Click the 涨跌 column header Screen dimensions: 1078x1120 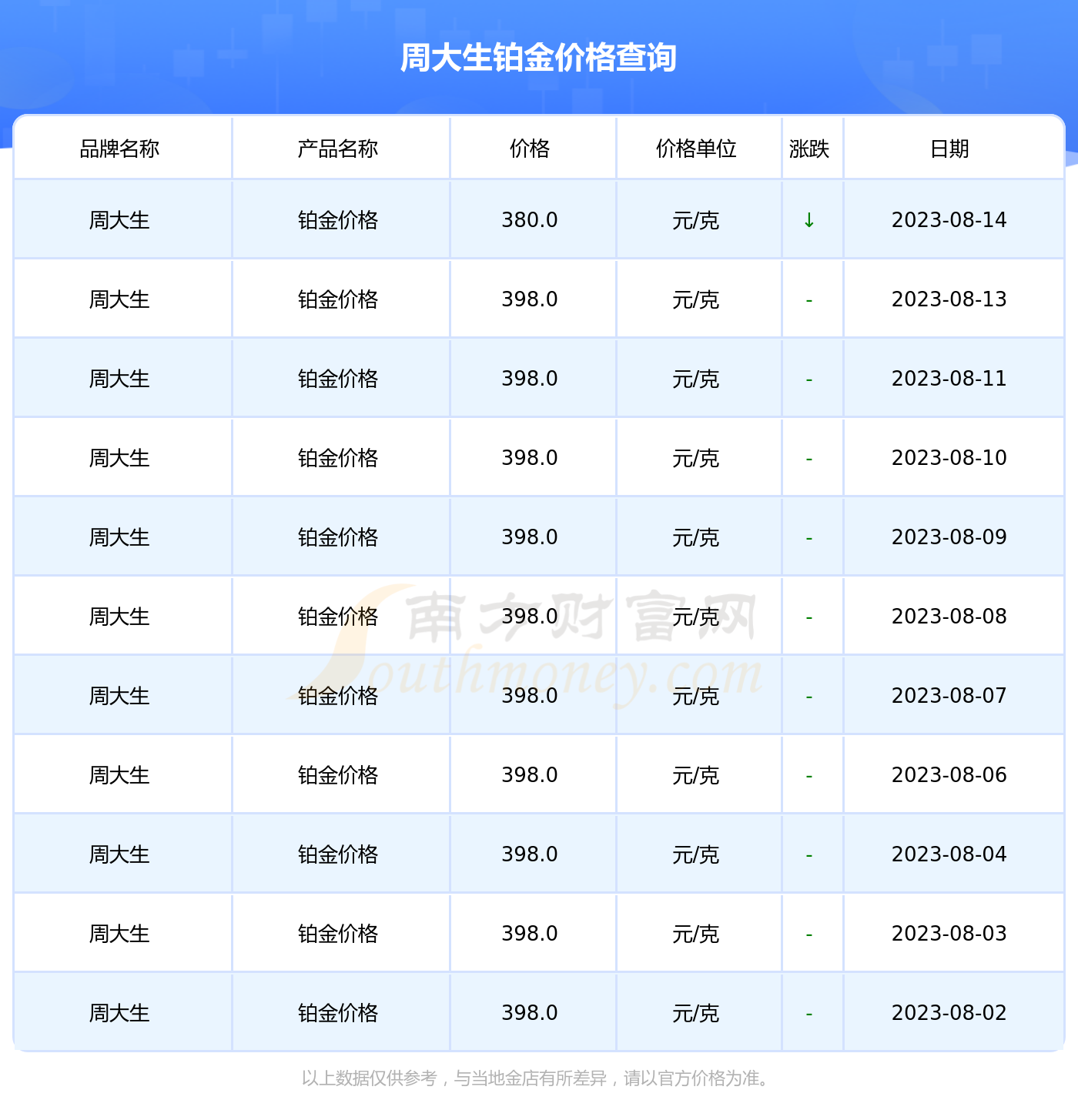click(809, 149)
